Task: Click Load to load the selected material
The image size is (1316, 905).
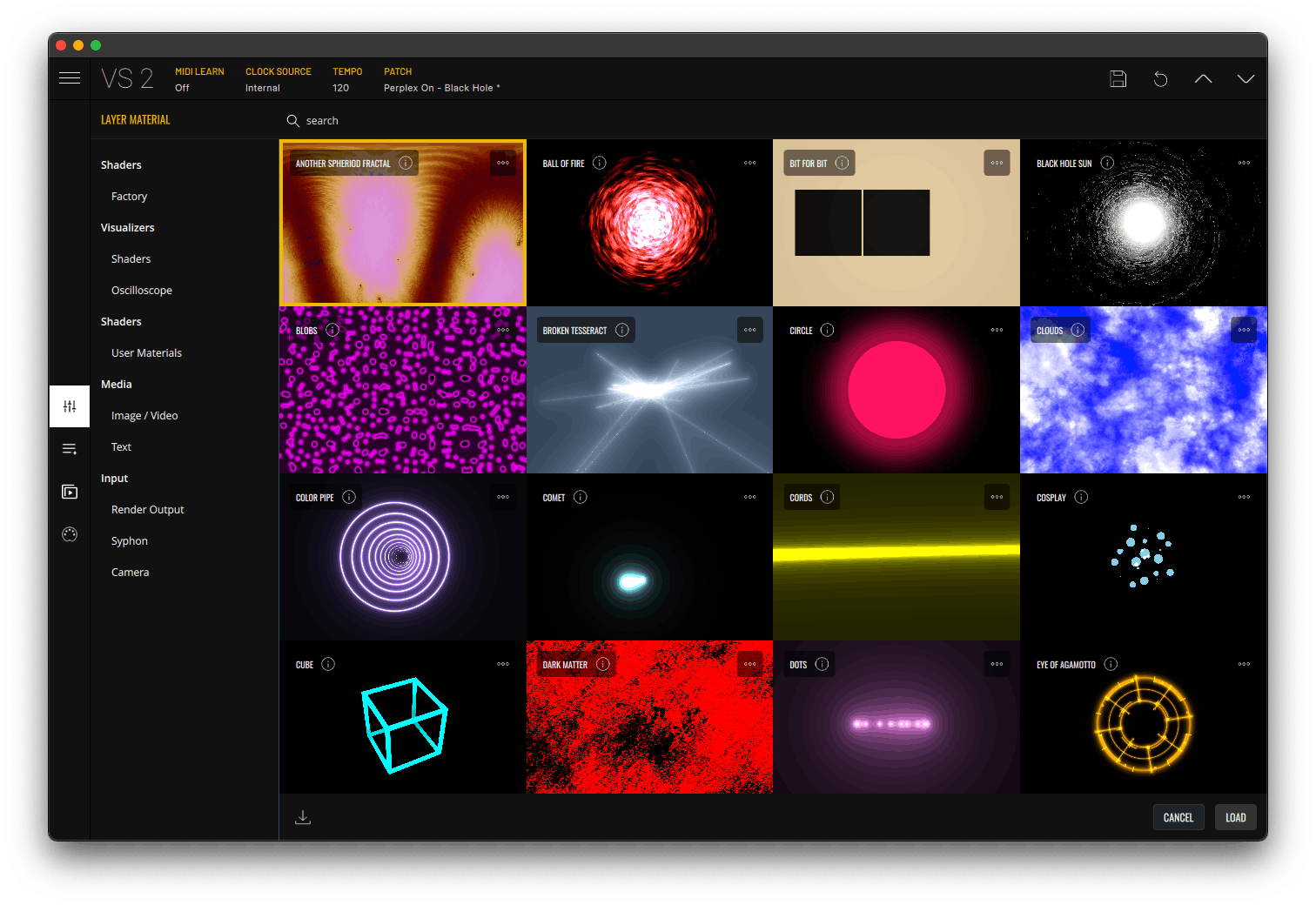Action: (x=1236, y=817)
